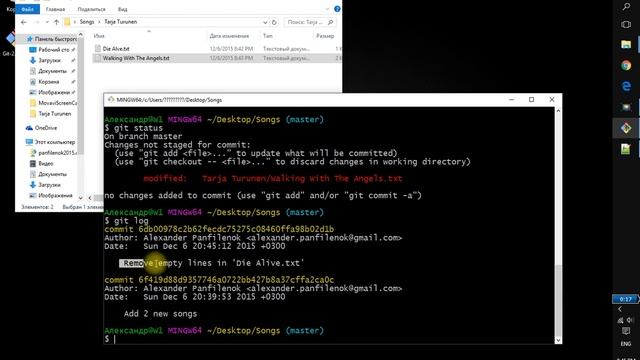The image size is (640, 360).
Task: Sort files by the Имя column
Action: point(99,36)
